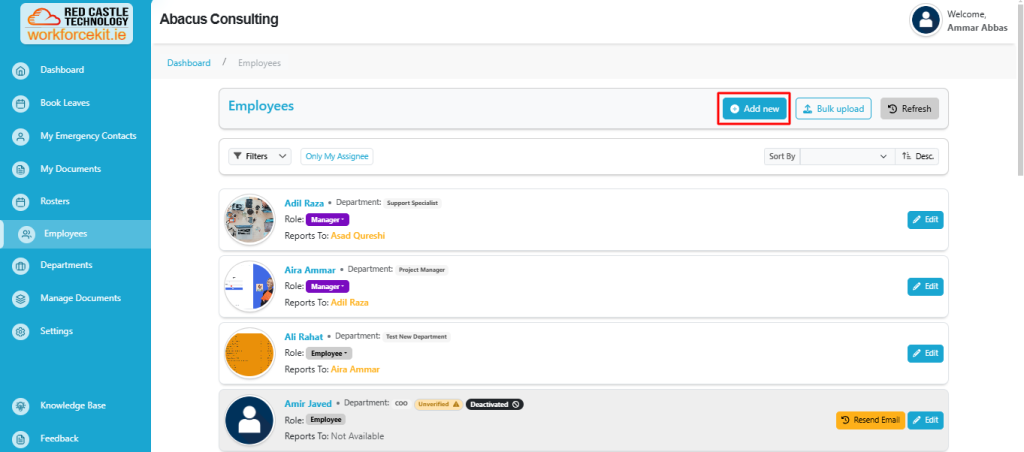Open the Rosters menu item
The height and width of the screenshot is (452, 1024).
(54, 201)
